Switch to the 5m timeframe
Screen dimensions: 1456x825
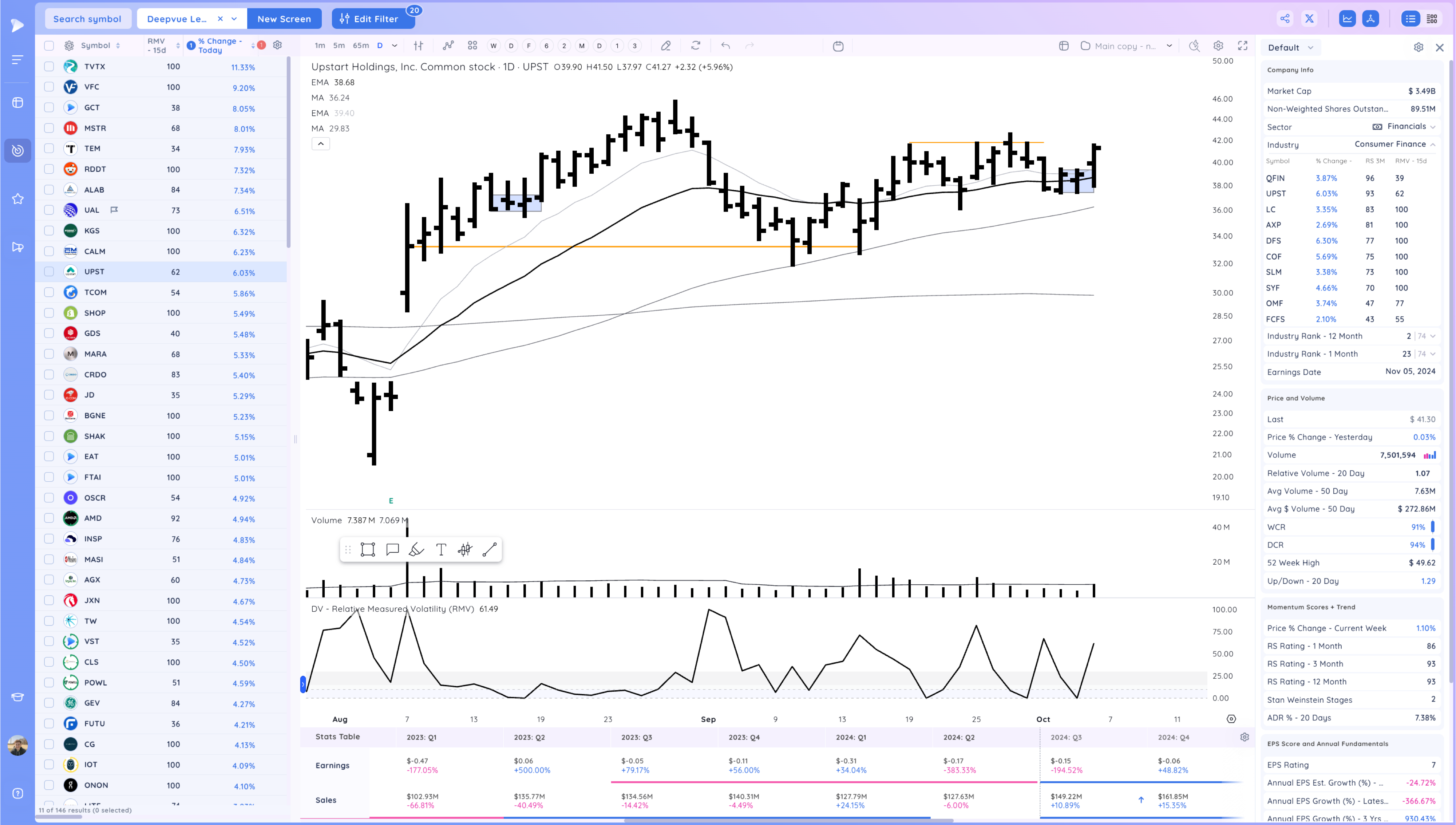click(x=339, y=46)
